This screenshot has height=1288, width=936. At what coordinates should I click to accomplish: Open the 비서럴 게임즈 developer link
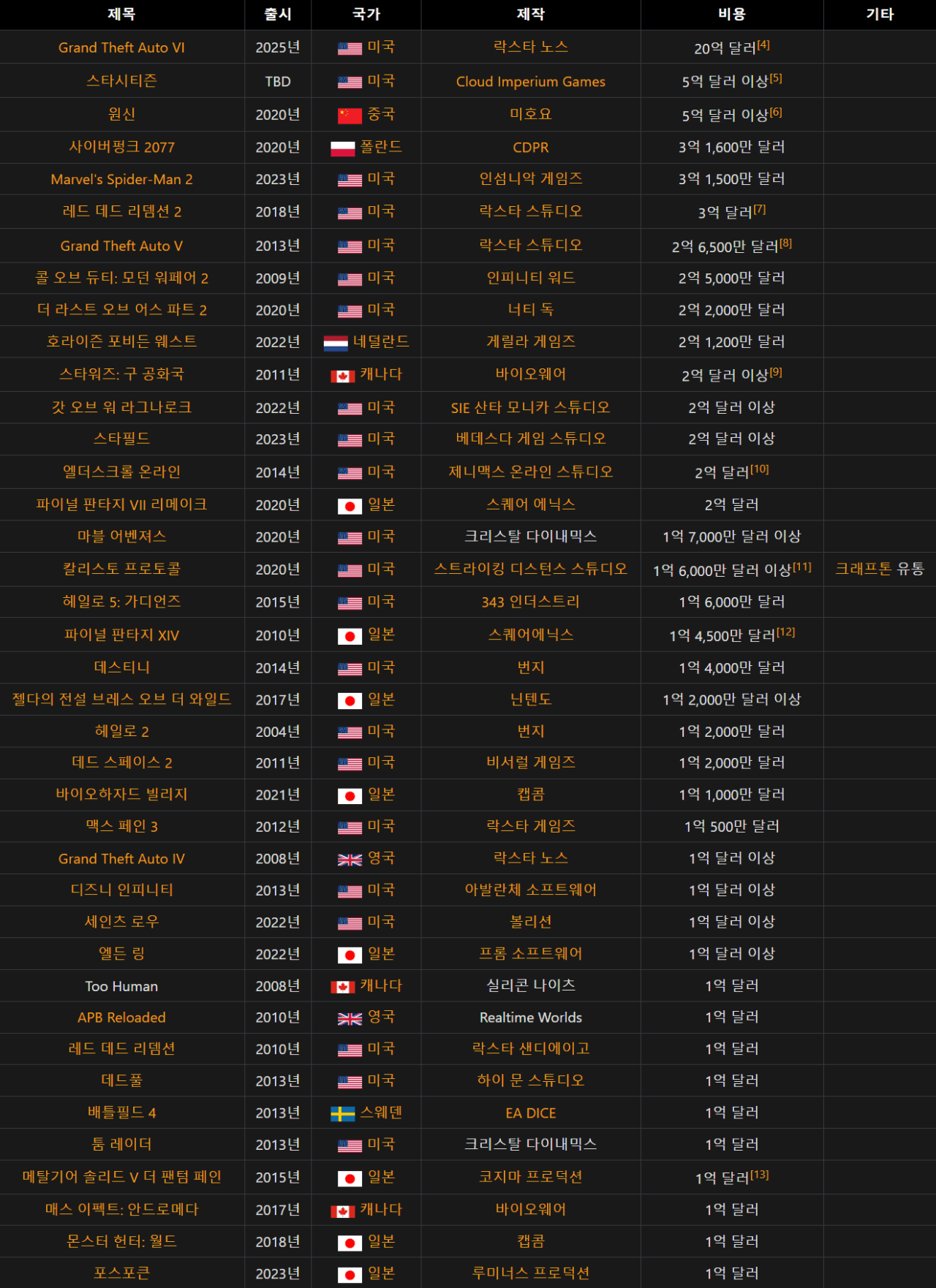click(531, 762)
